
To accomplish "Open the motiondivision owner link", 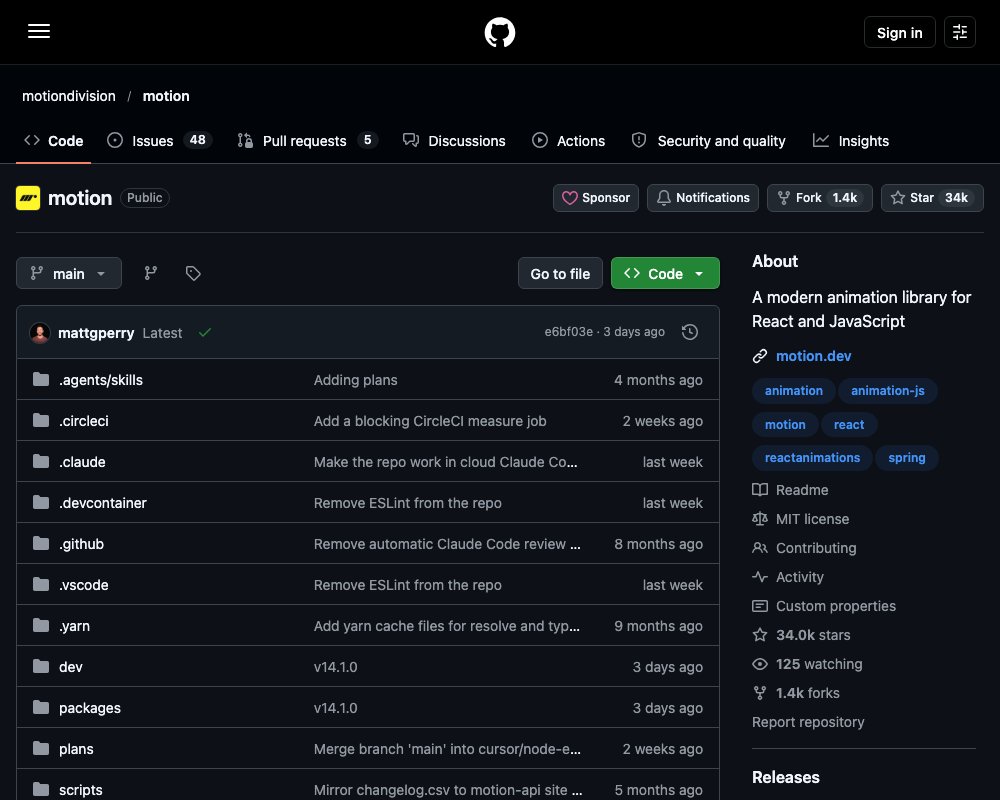I will 69,96.
